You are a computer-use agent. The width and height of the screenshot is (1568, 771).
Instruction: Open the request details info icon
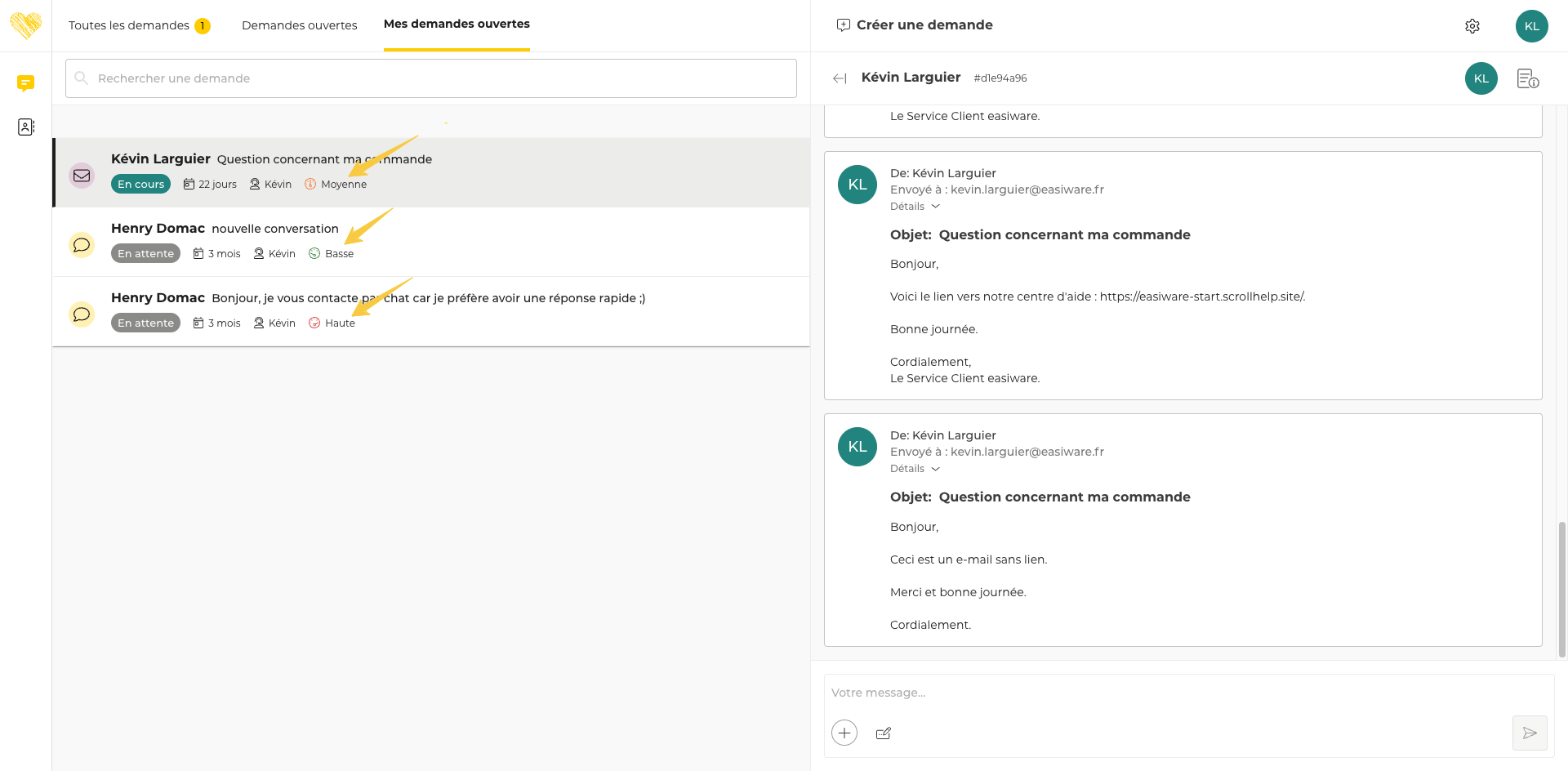coord(1527,78)
